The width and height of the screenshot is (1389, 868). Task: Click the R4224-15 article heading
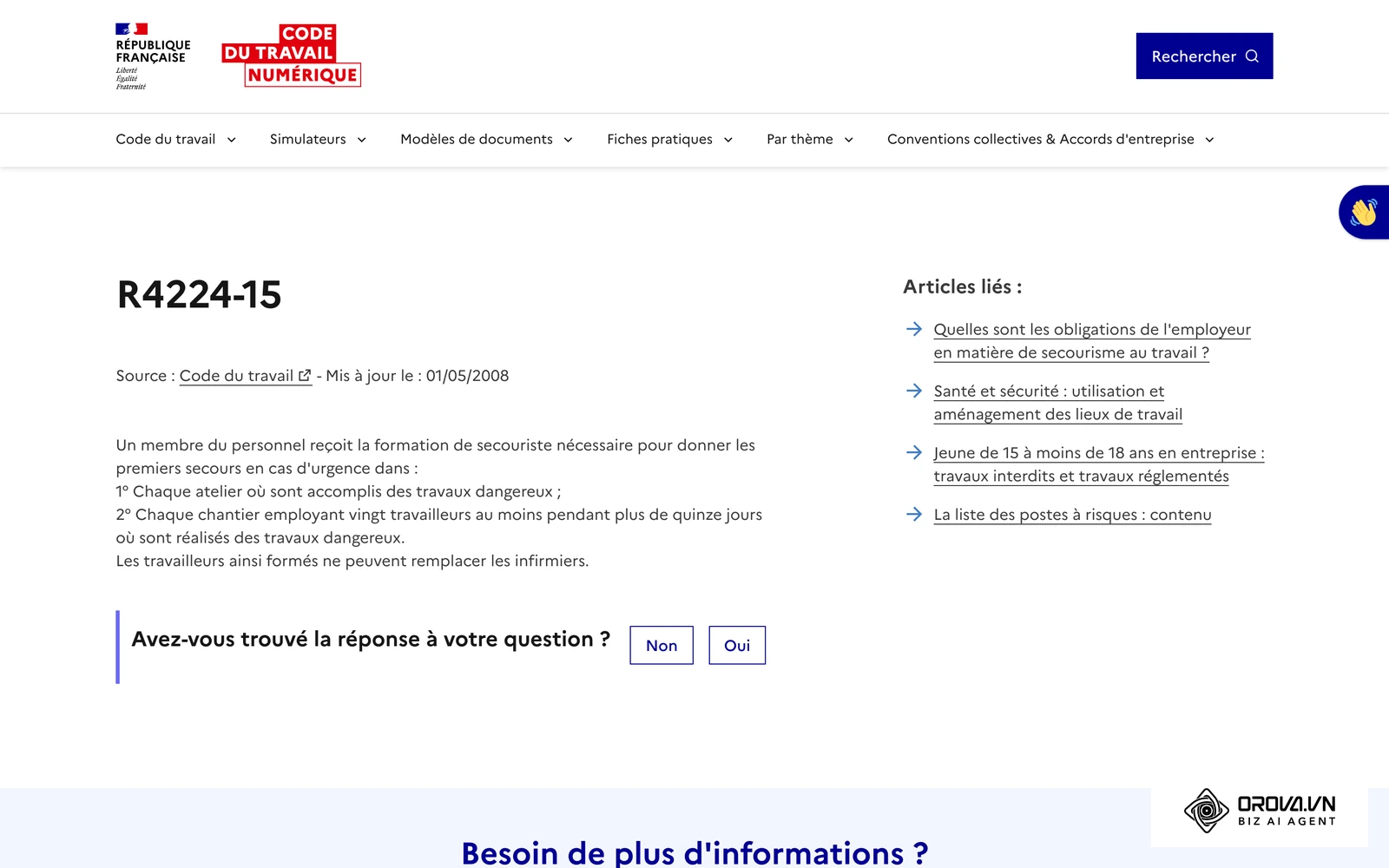point(199,295)
